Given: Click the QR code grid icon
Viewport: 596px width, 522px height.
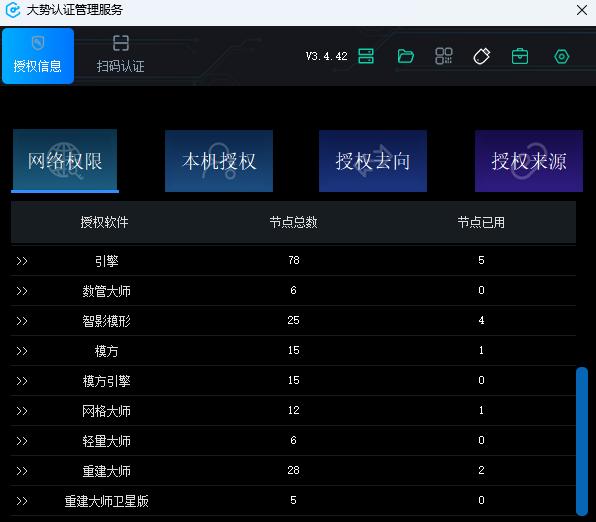Looking at the screenshot, I should [x=444, y=56].
